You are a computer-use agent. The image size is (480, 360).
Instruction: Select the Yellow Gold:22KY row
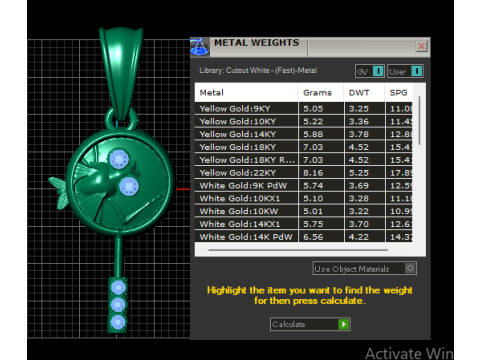point(304,173)
